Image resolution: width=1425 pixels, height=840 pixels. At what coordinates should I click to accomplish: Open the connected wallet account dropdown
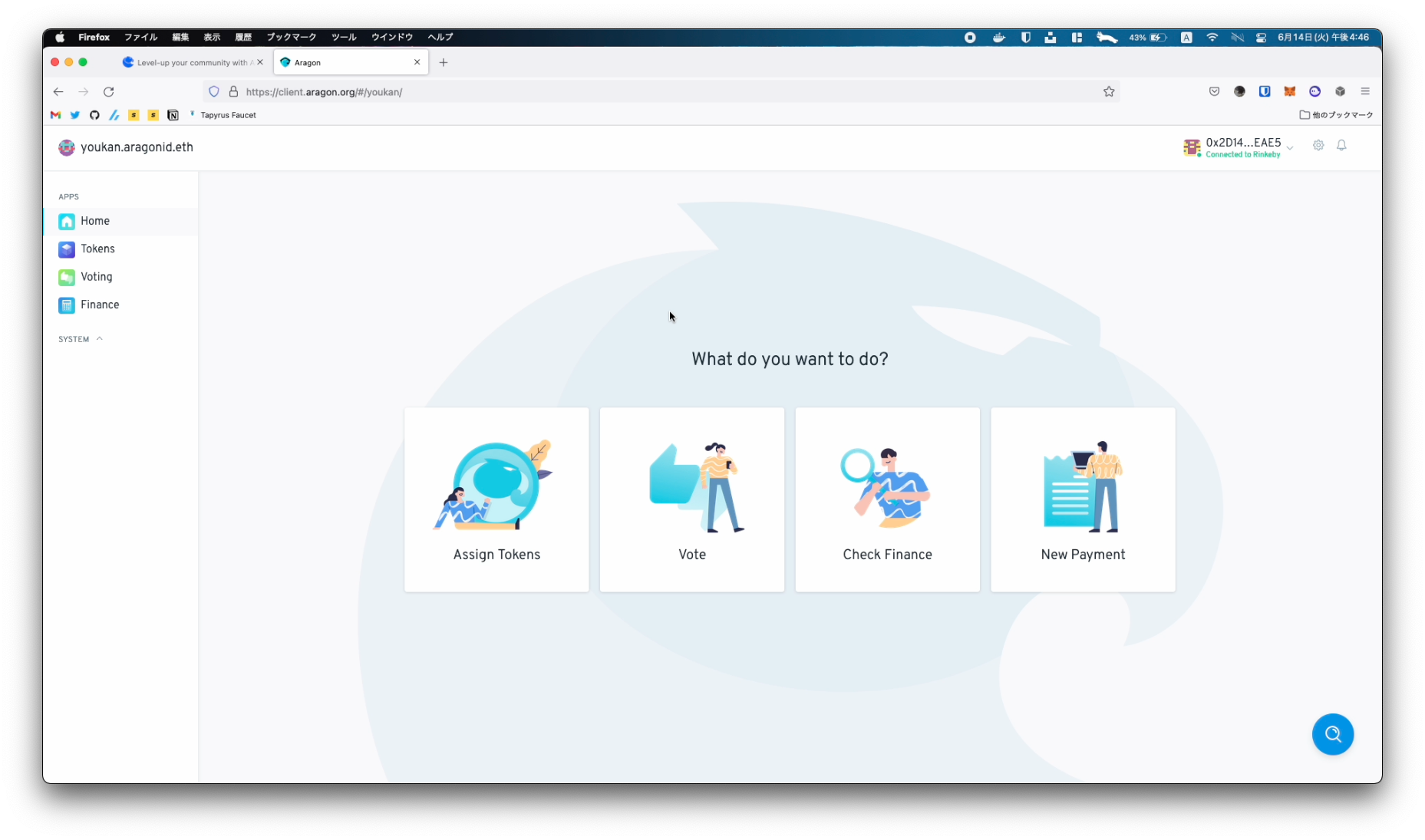click(1239, 147)
